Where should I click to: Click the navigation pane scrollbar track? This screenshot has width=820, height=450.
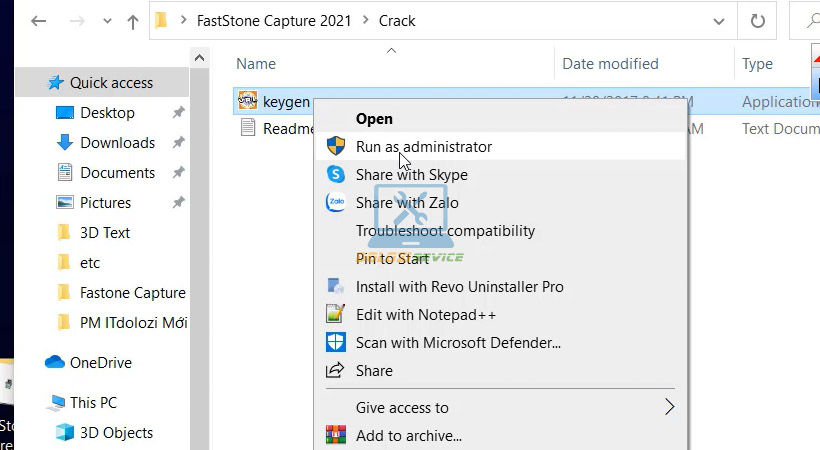(x=199, y=259)
